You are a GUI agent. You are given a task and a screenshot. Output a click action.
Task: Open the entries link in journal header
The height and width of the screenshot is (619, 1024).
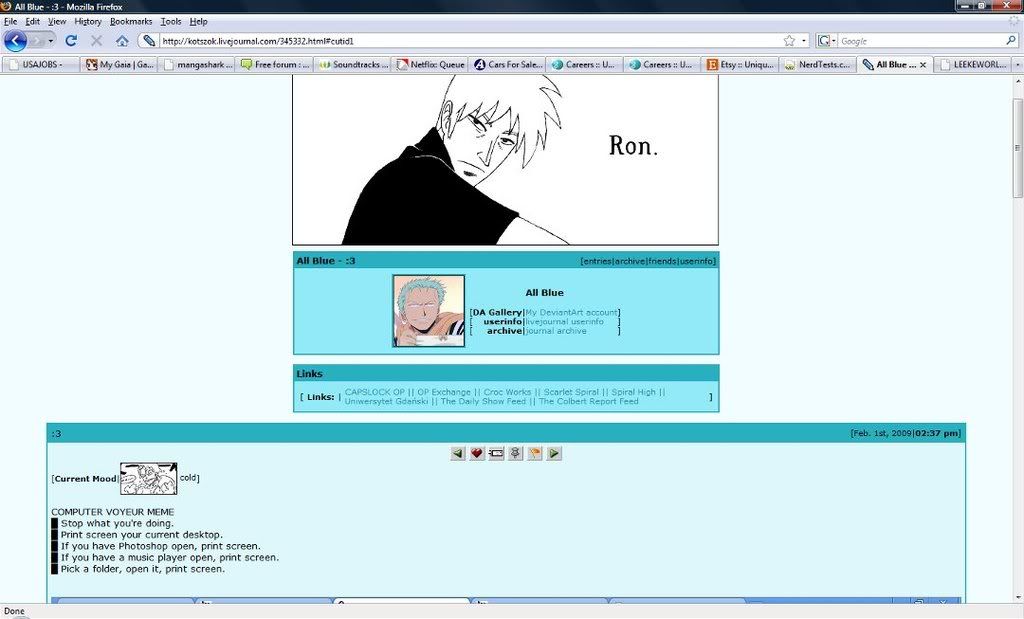(x=597, y=261)
